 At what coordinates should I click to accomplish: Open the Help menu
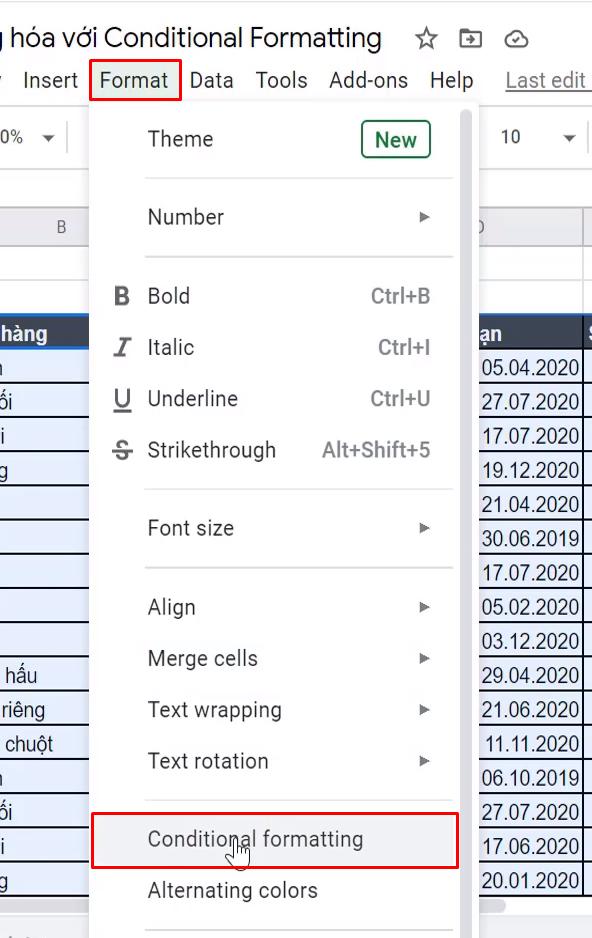452,80
